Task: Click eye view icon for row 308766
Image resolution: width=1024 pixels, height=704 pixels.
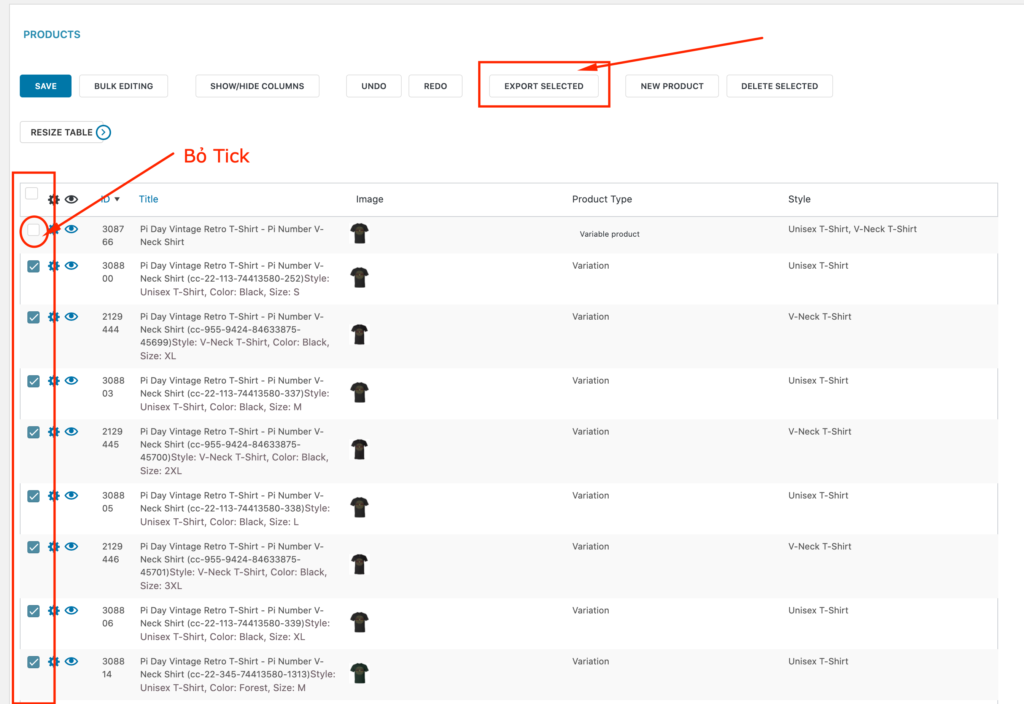Action: 71,229
